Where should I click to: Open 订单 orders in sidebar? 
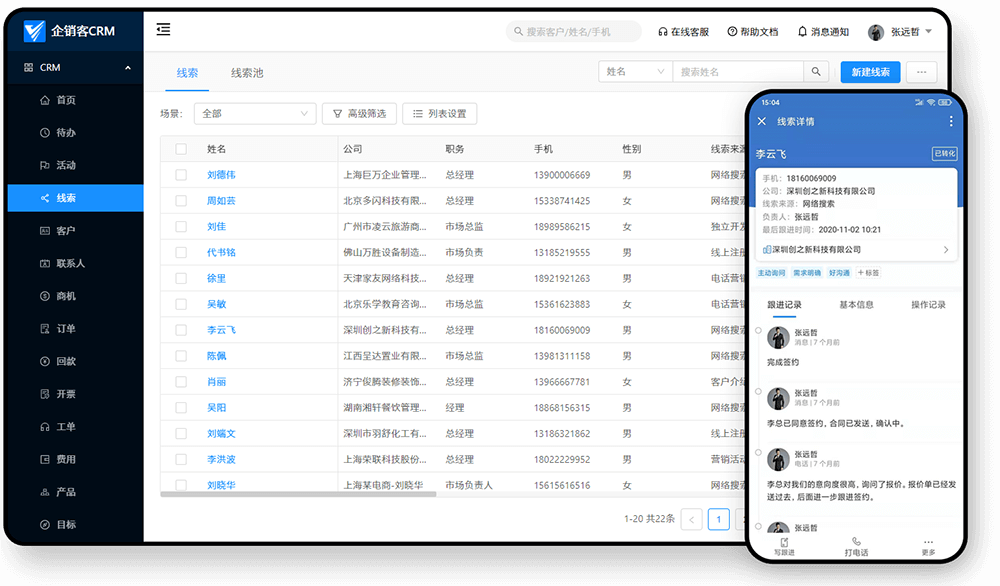coord(75,328)
